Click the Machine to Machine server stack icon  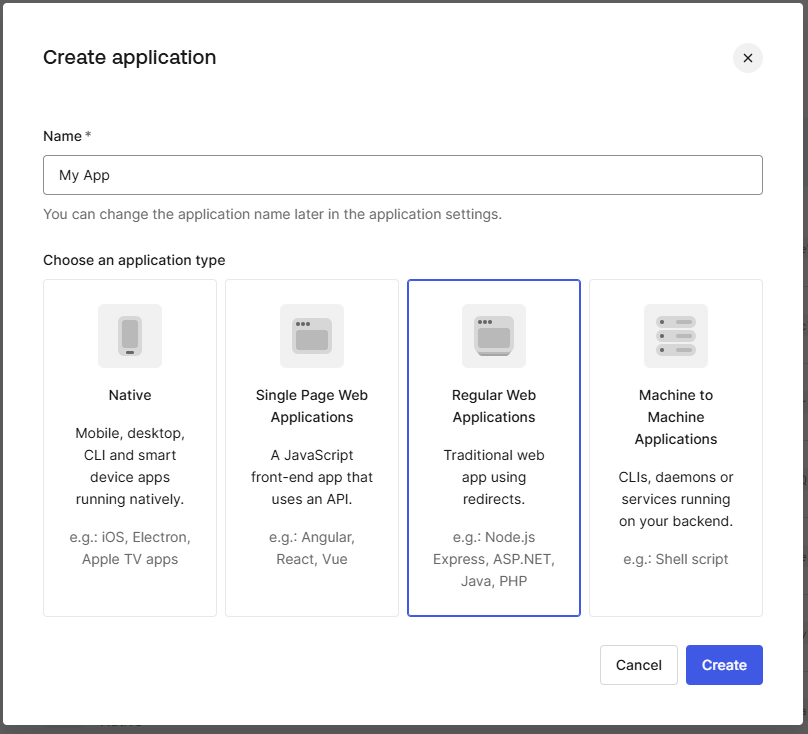(x=676, y=336)
